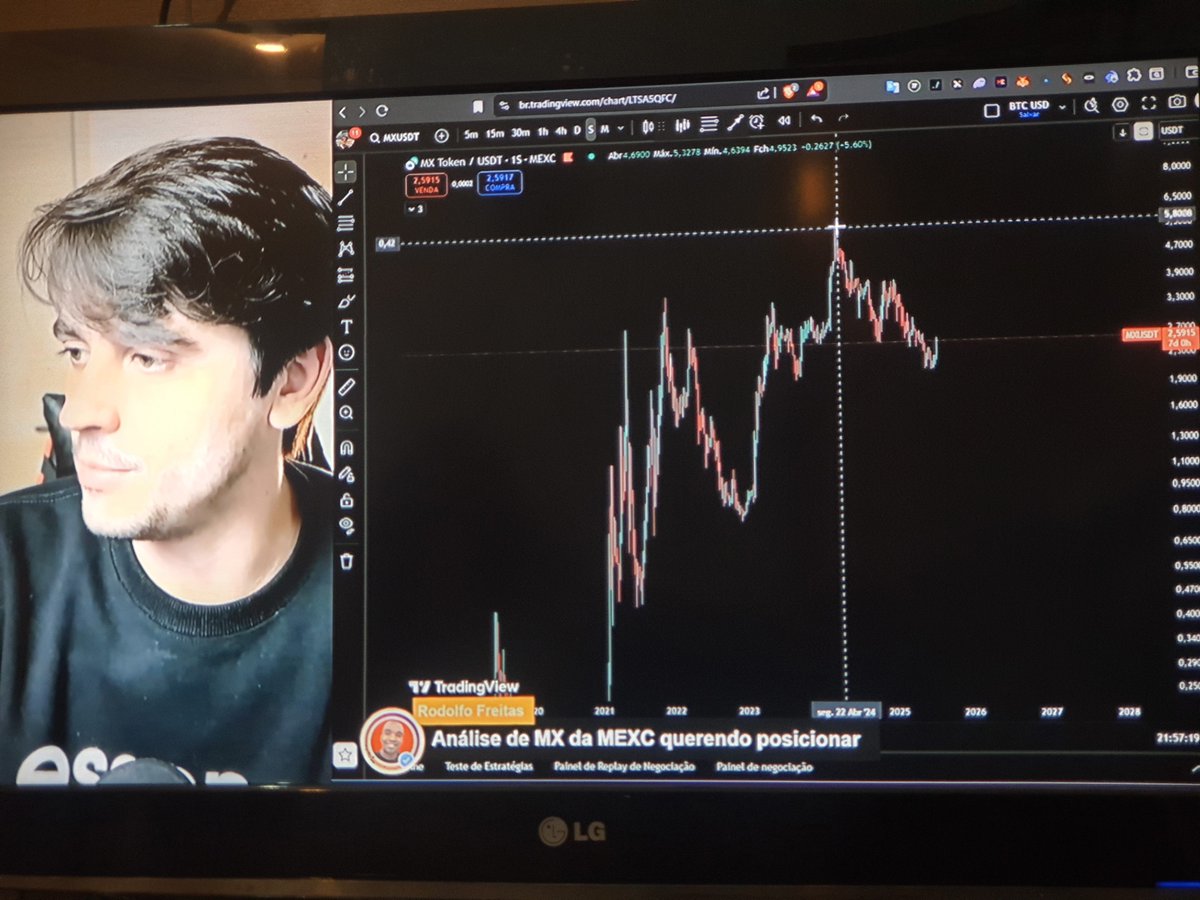The image size is (1200, 900).
Task: Open the layout selection square icon
Action: click(991, 111)
